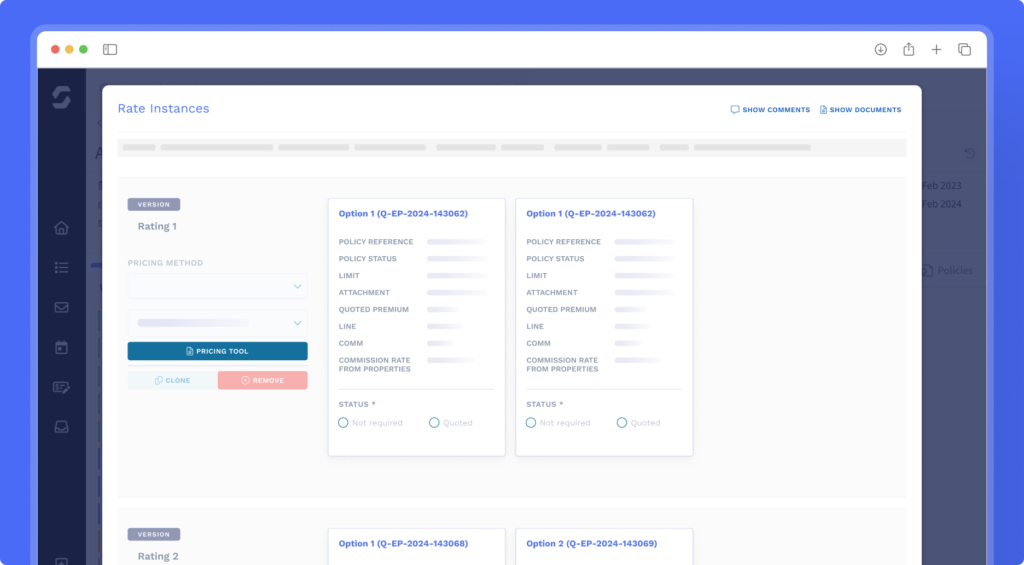Open the mail envelope icon in sidebar

(61, 307)
